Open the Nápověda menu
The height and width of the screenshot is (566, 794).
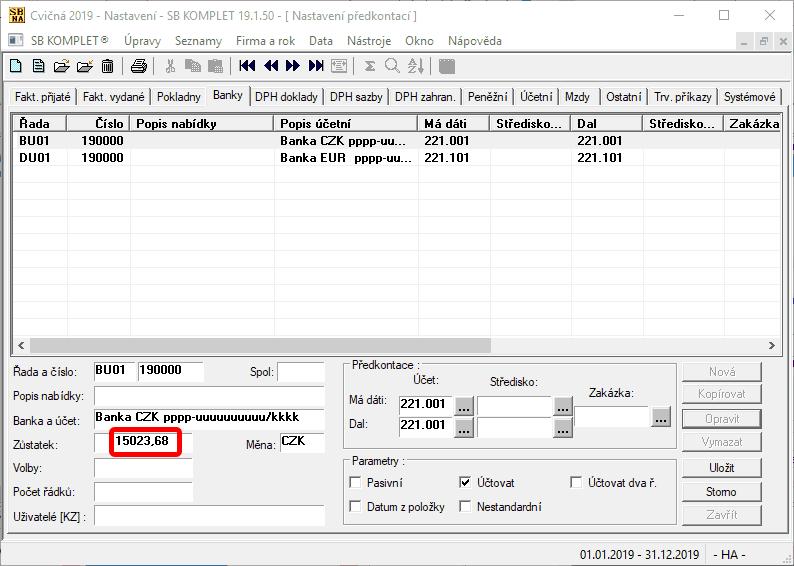[x=474, y=41]
